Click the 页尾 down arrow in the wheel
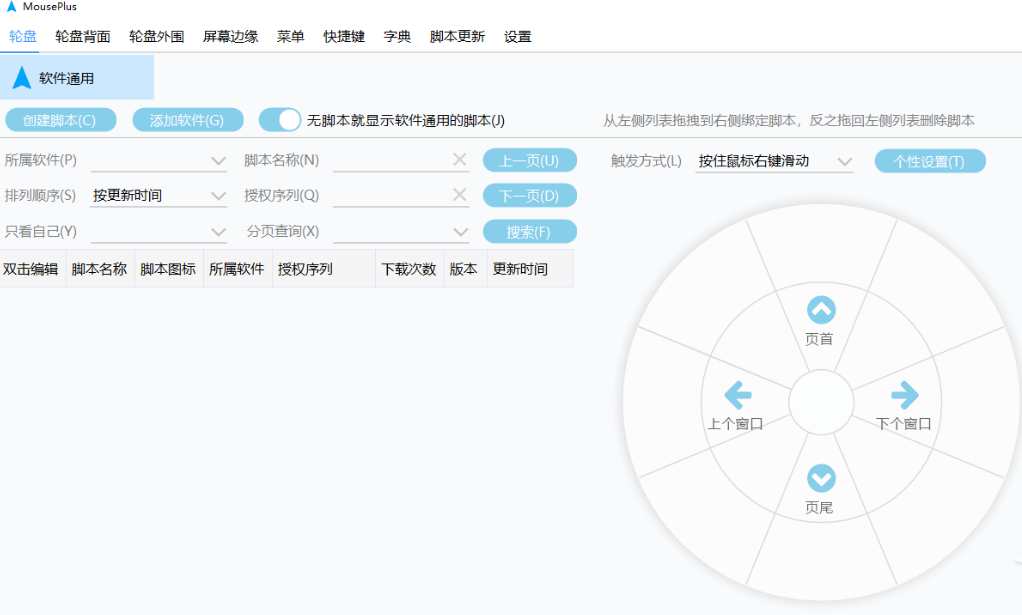The image size is (1022, 615). [820, 478]
